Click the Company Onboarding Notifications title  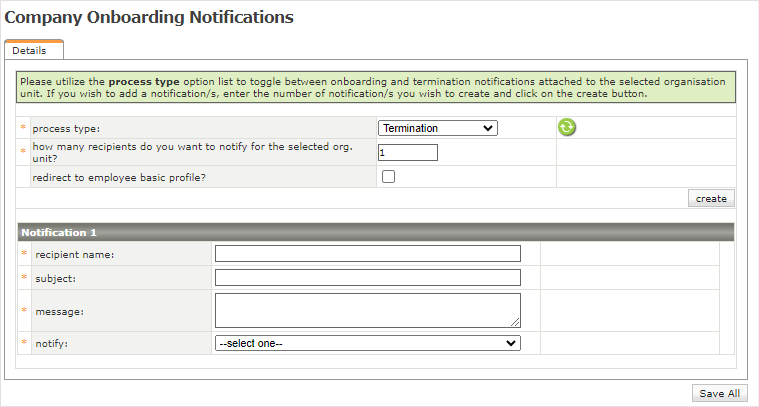pyautogui.click(x=149, y=17)
